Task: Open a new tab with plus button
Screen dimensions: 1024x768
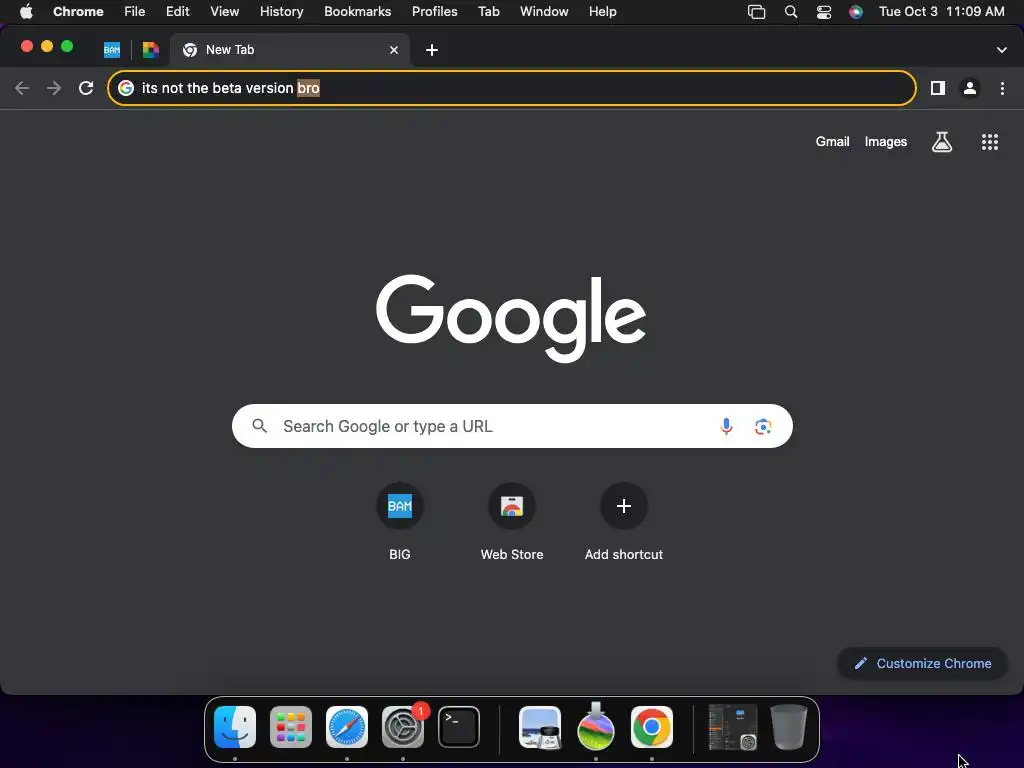Action: [432, 50]
